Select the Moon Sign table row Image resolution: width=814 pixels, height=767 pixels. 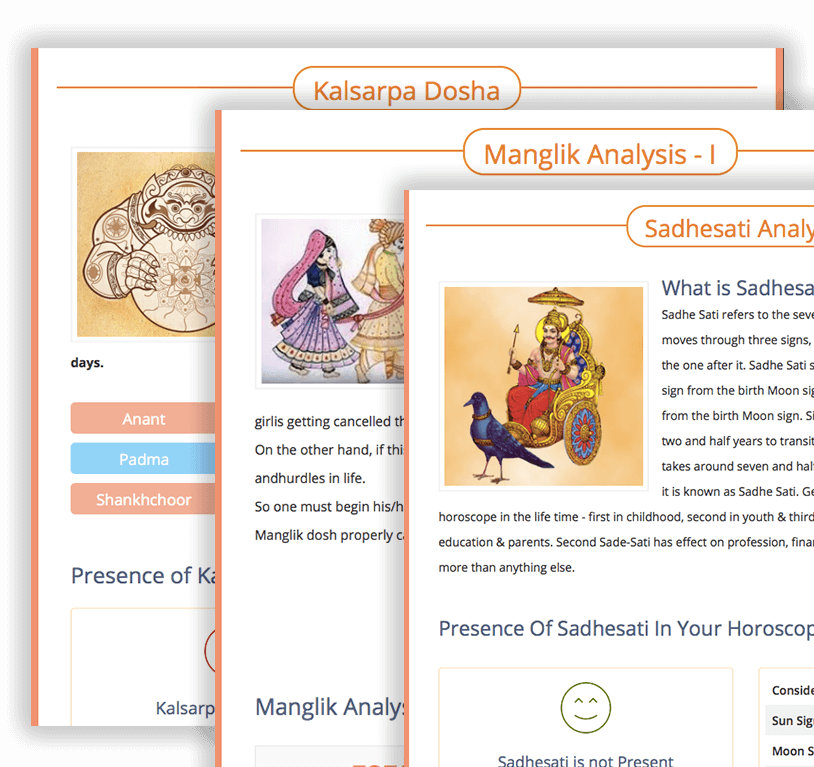click(789, 750)
